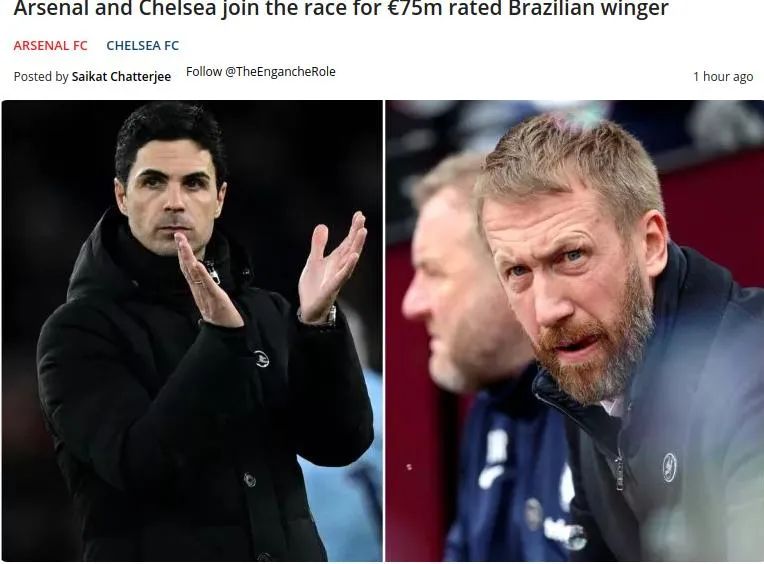Click the clapping hand with ring
The image size is (764, 564).
coord(207,282)
